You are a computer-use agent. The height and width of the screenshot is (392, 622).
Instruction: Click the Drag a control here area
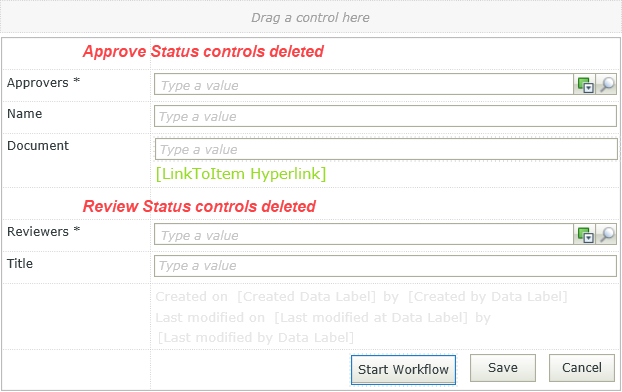click(311, 17)
